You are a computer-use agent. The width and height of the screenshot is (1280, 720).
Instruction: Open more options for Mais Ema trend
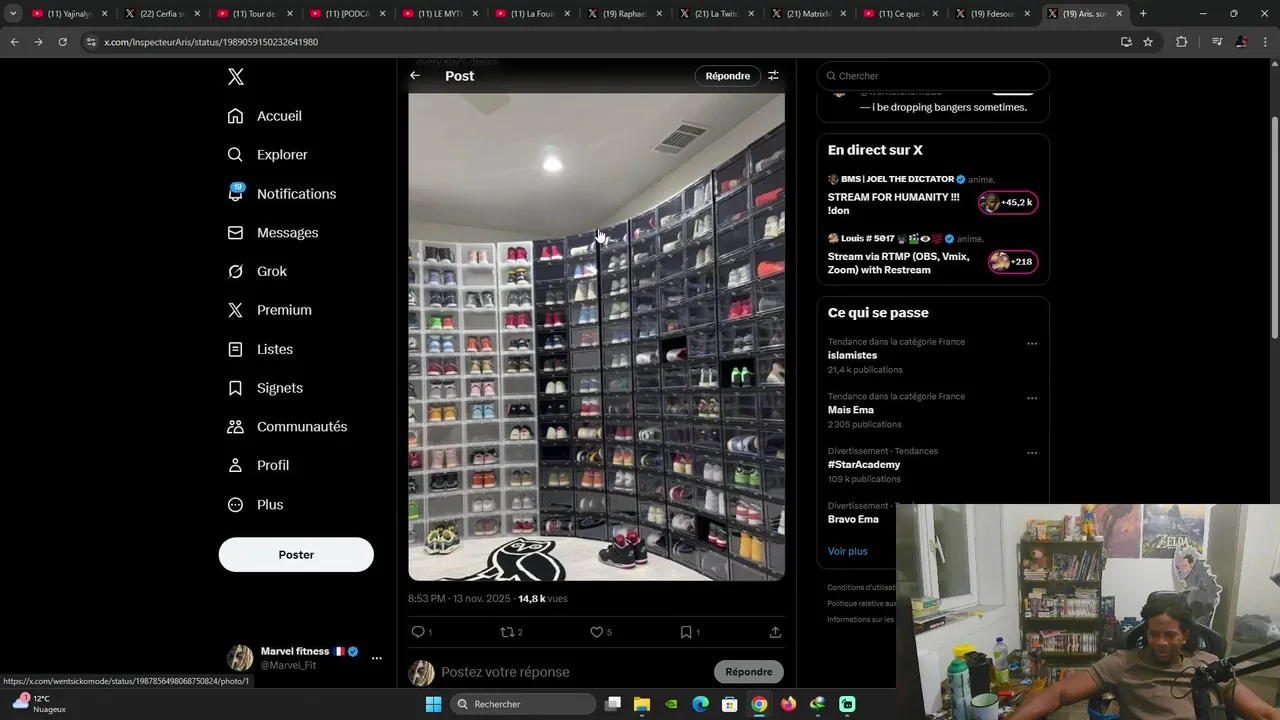tap(1032, 398)
